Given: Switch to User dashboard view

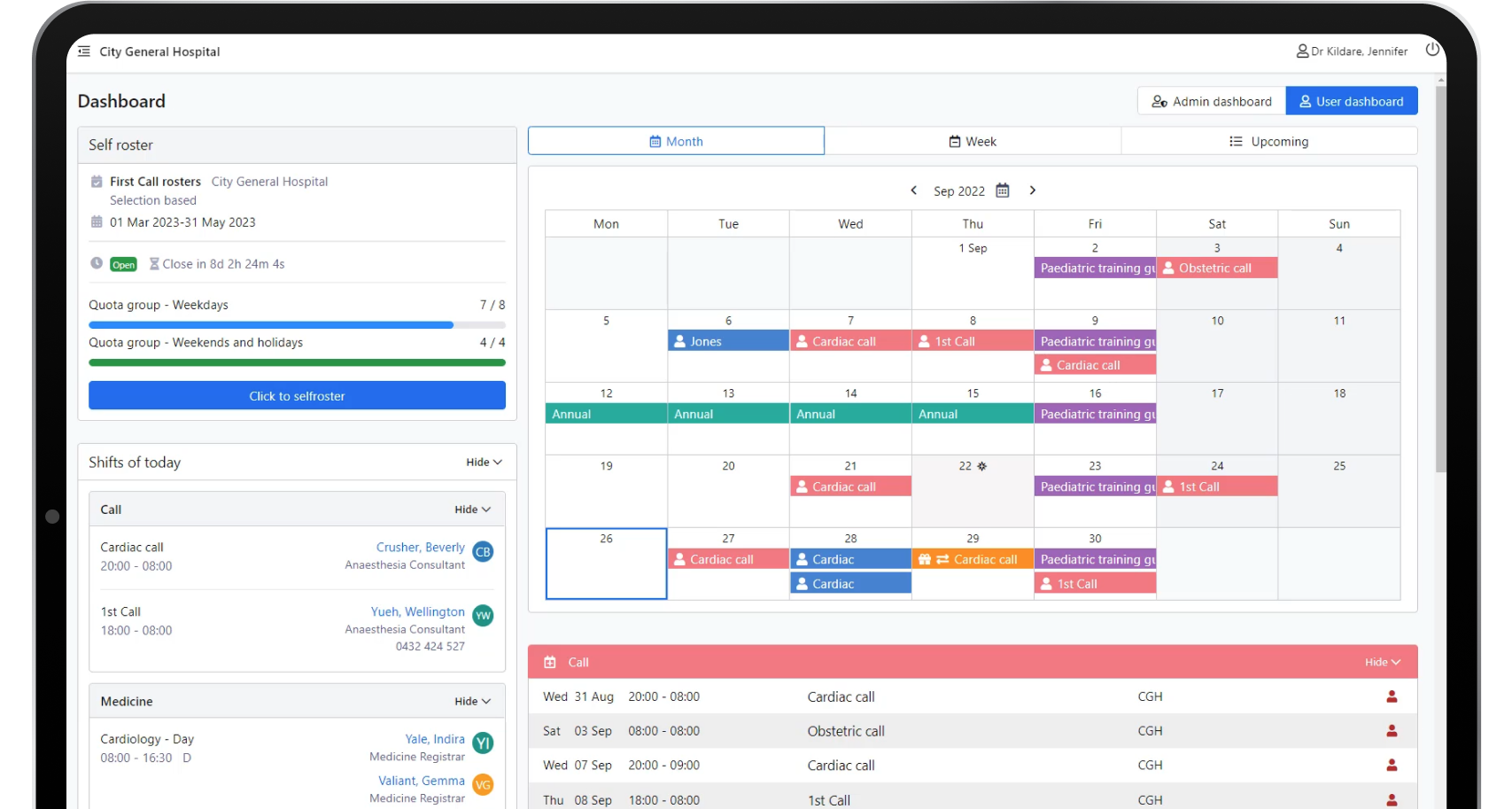Looking at the screenshot, I should pos(1351,101).
